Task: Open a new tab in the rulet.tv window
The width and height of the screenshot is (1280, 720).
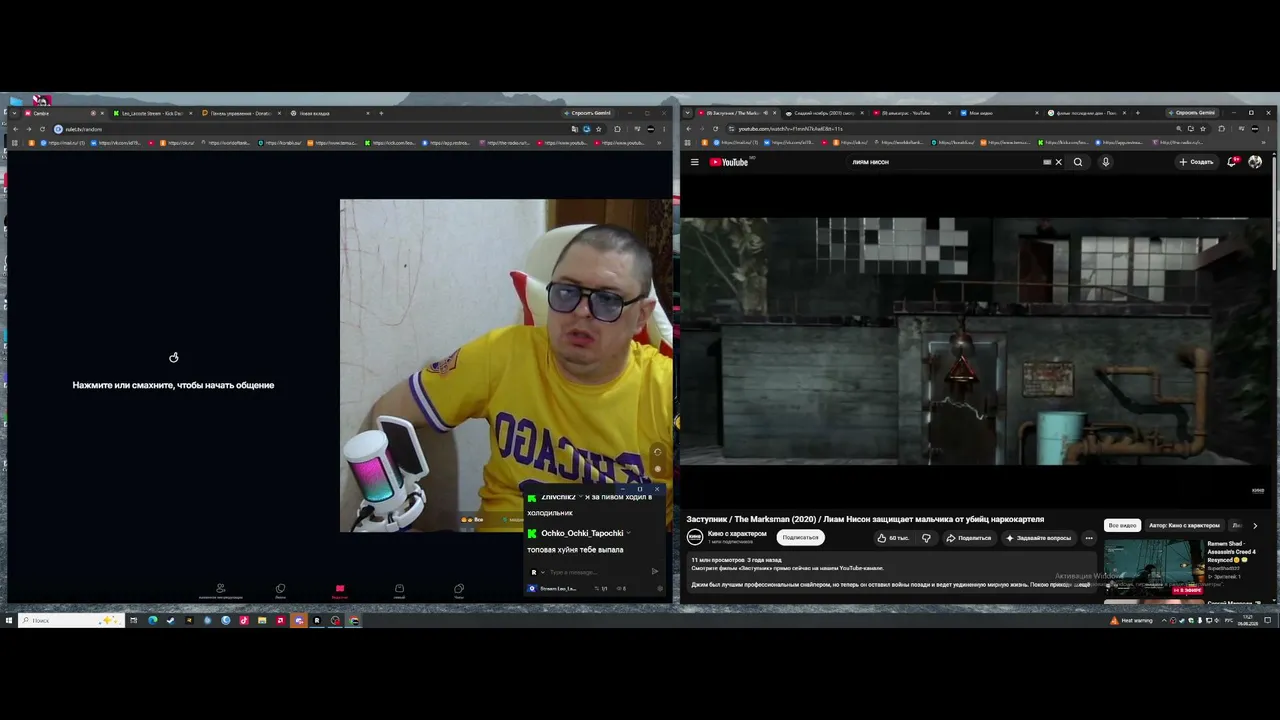Action: click(x=381, y=113)
